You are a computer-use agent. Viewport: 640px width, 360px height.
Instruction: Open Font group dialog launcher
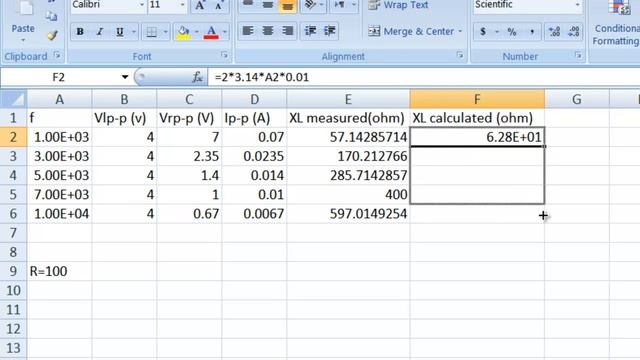point(224,55)
